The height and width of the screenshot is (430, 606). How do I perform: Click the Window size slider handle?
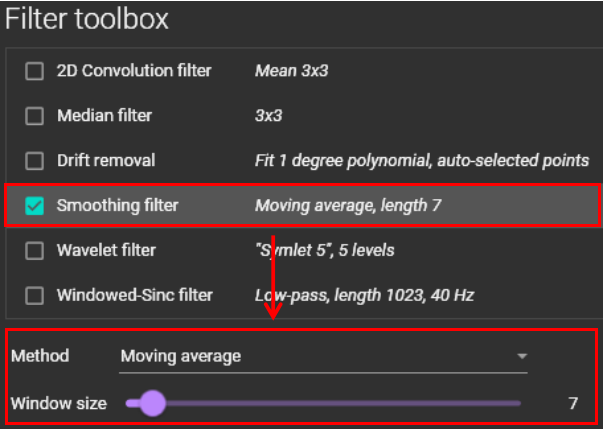[152, 403]
